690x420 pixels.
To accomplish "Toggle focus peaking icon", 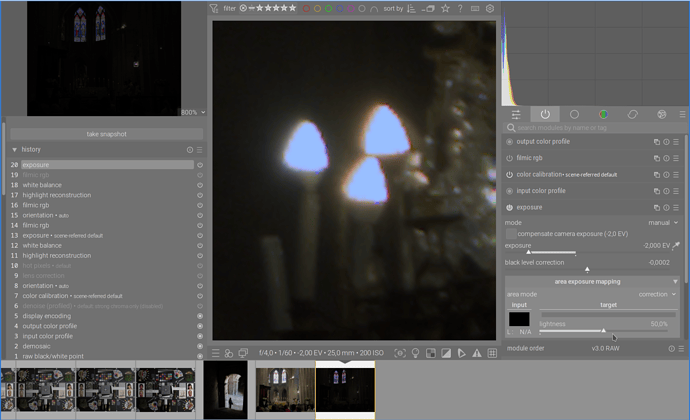I will pyautogui.click(x=400, y=353).
